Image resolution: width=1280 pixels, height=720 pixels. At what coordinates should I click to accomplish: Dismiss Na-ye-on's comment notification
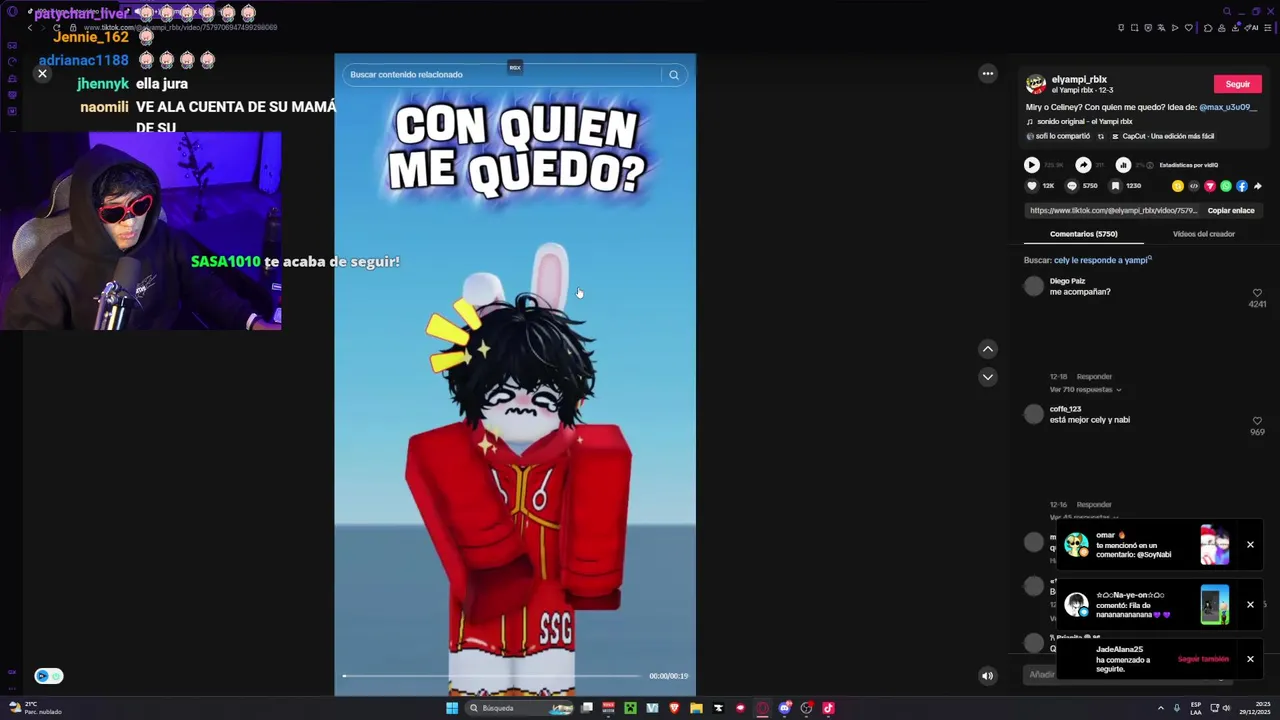pos(1250,605)
